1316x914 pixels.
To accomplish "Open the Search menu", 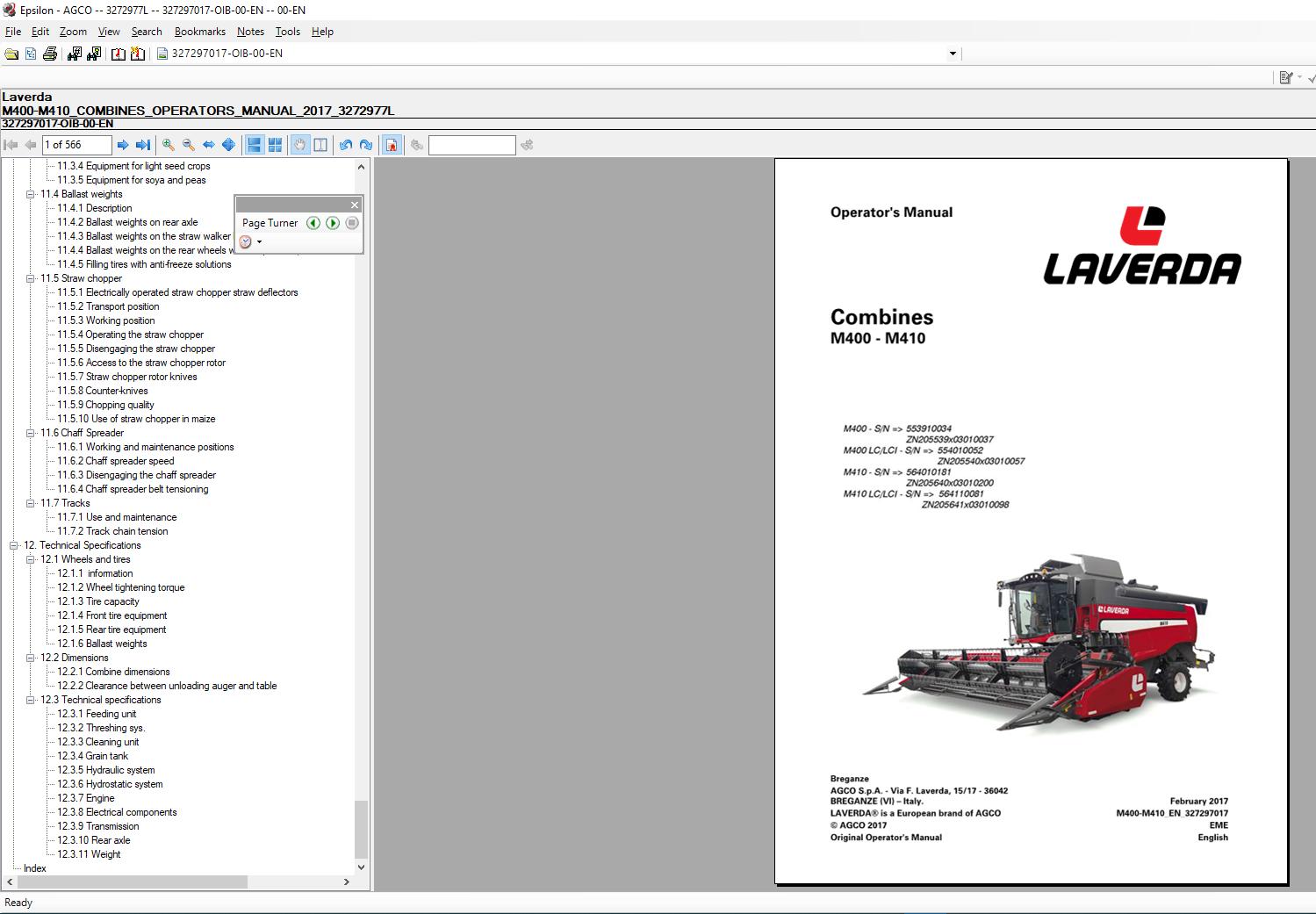I will tap(147, 32).
